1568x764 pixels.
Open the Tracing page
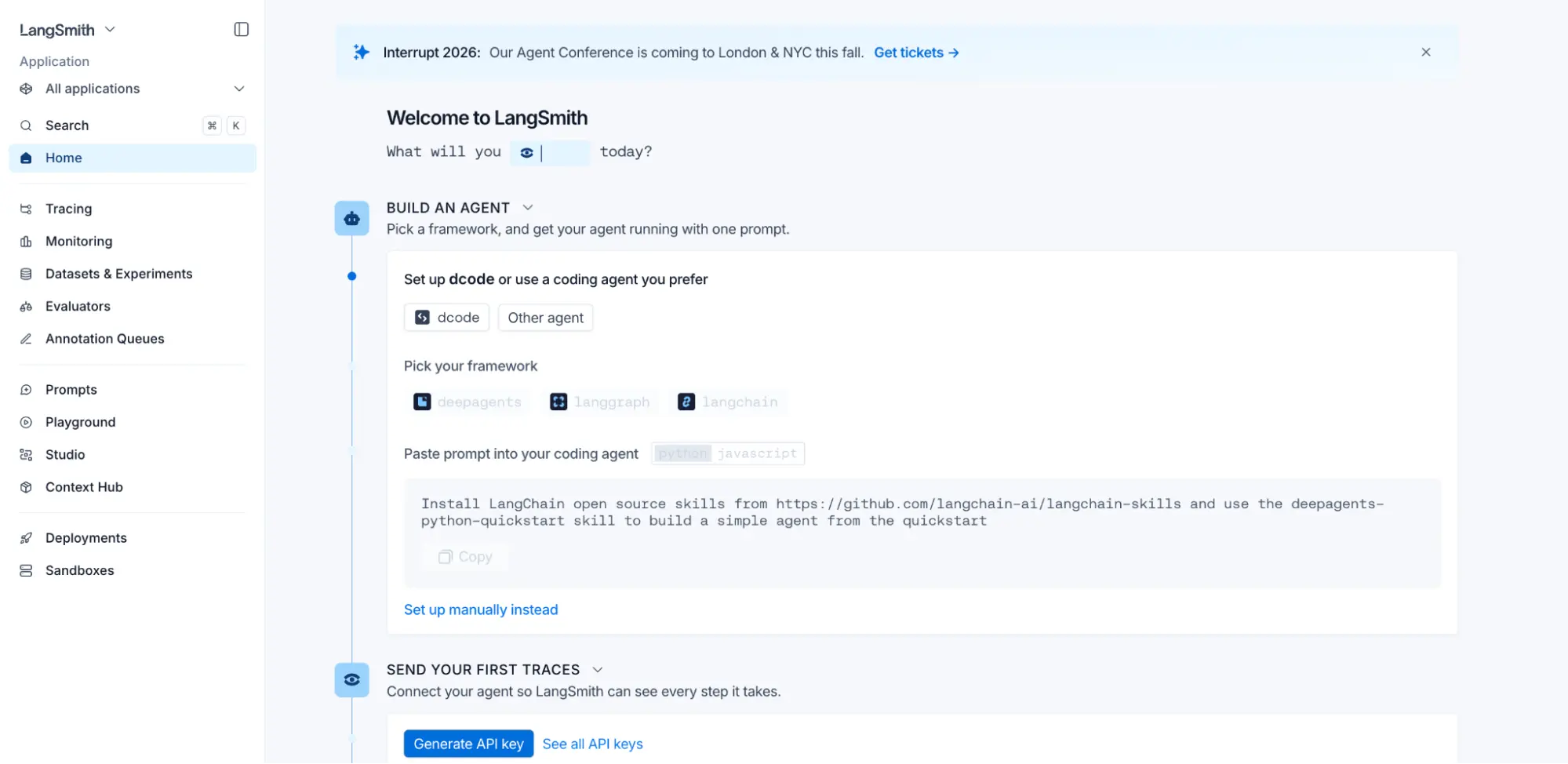click(x=133, y=209)
